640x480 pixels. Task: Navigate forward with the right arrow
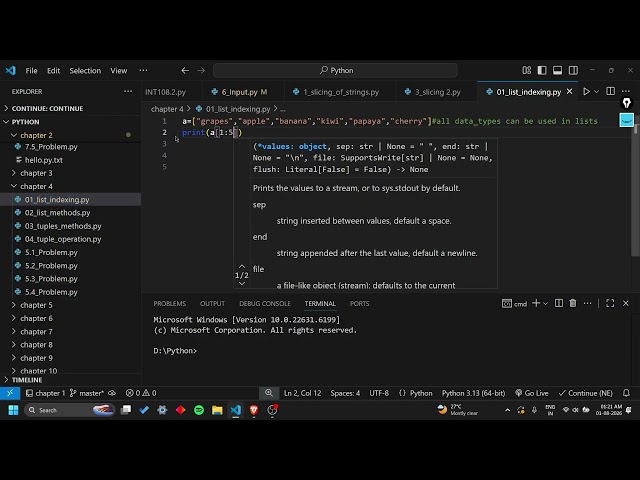[x=201, y=71]
